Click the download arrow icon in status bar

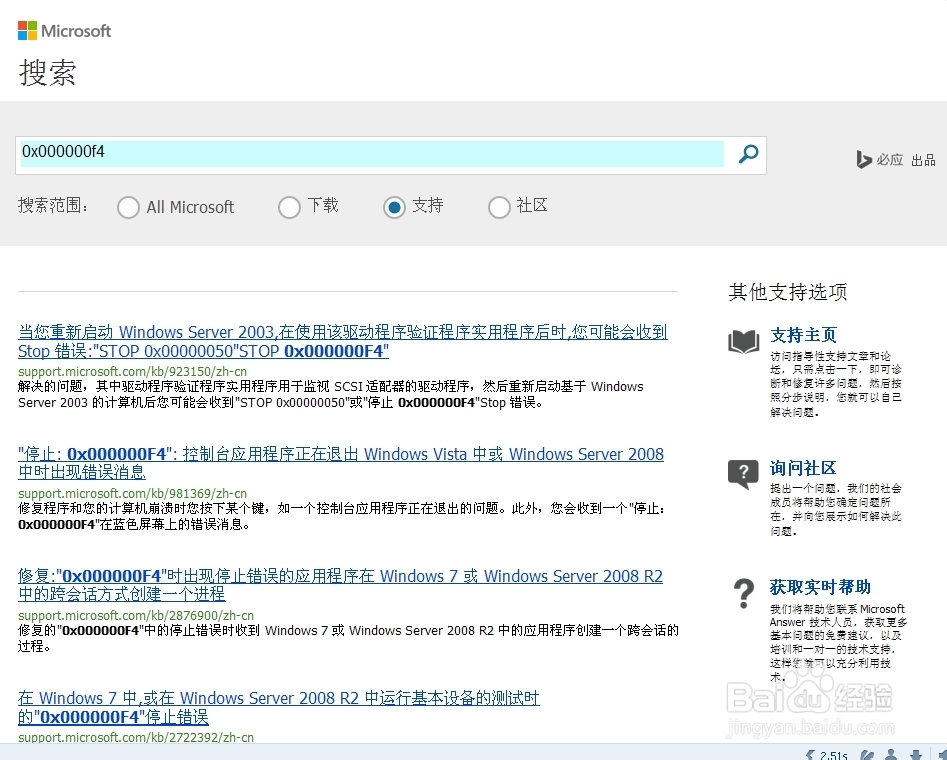(x=916, y=755)
